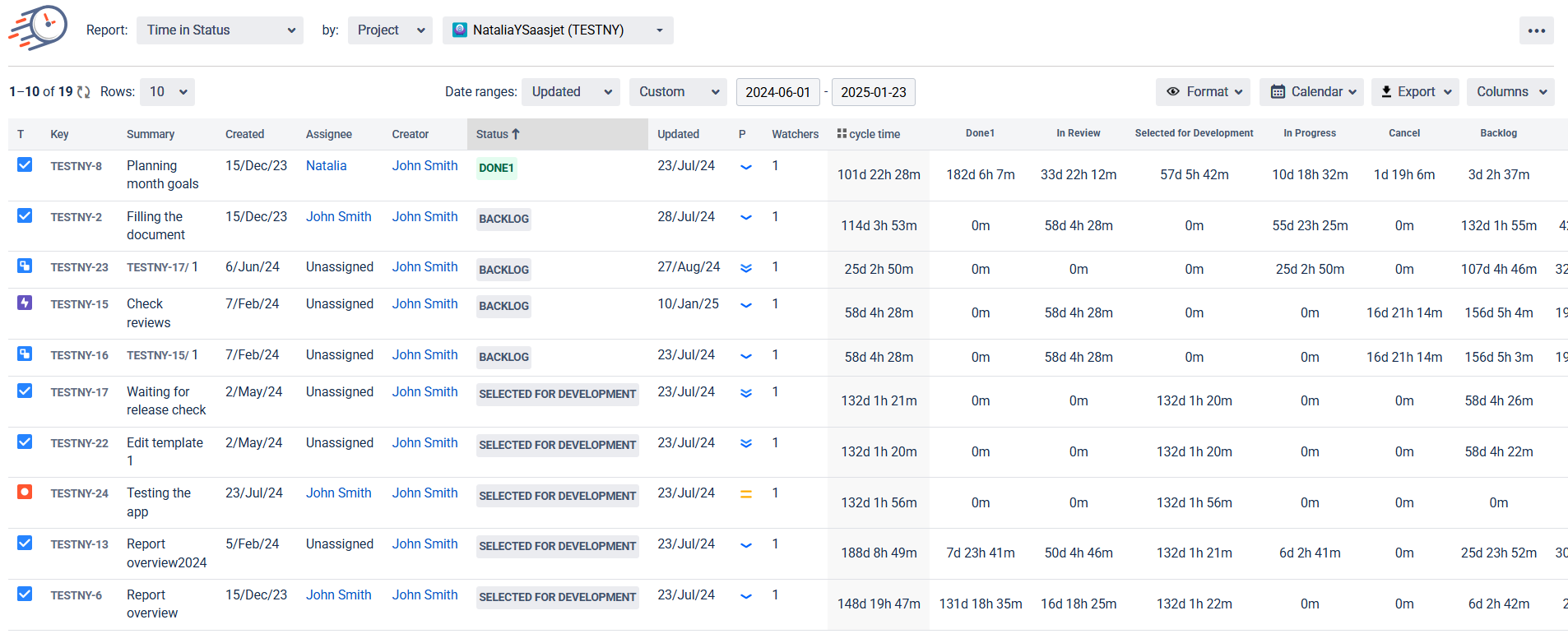1568x643 pixels.
Task: Click the task checkbox icon for TESTNY-6
Action: [25, 594]
